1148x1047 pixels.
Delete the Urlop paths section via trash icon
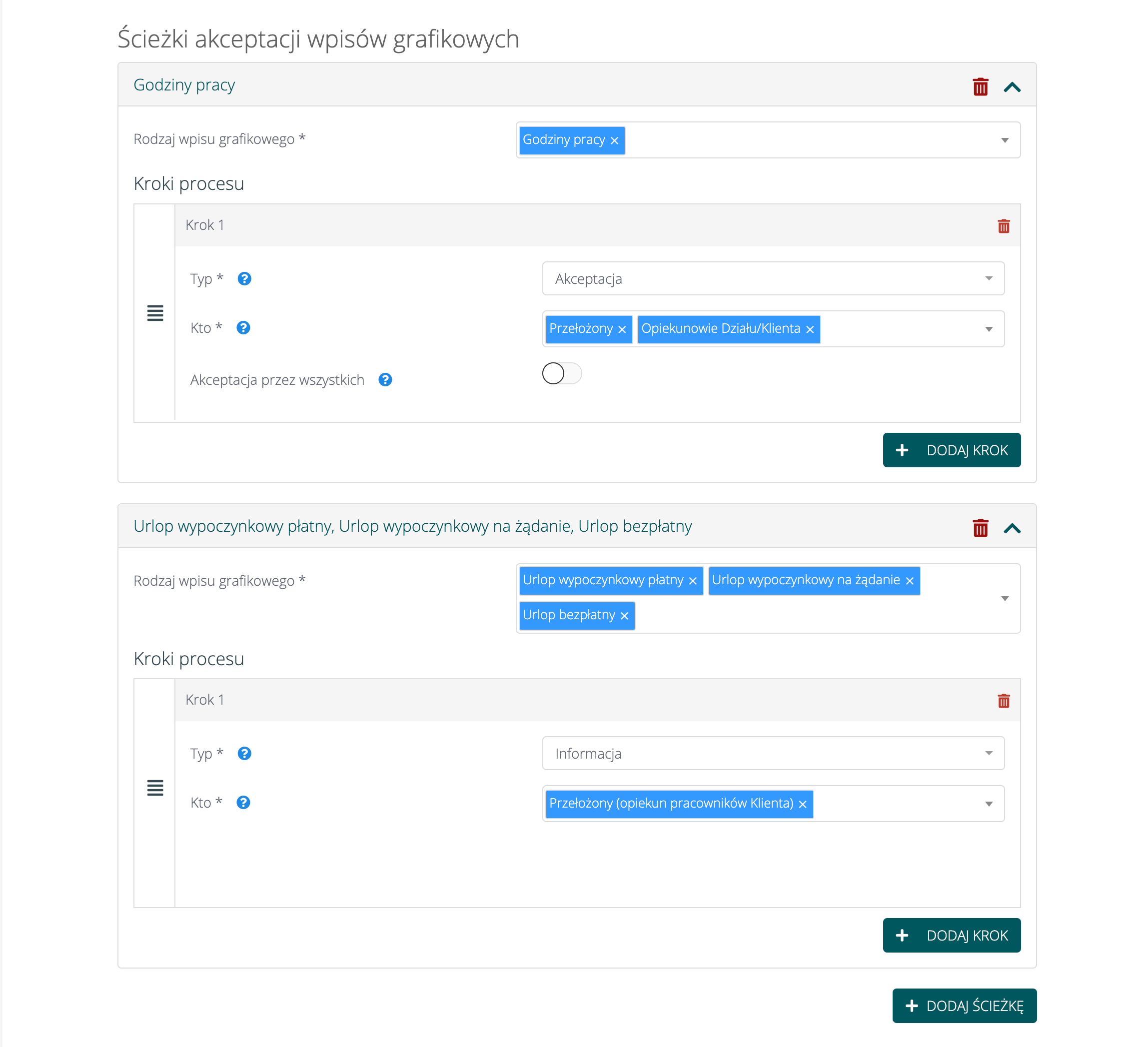pyautogui.click(x=980, y=528)
